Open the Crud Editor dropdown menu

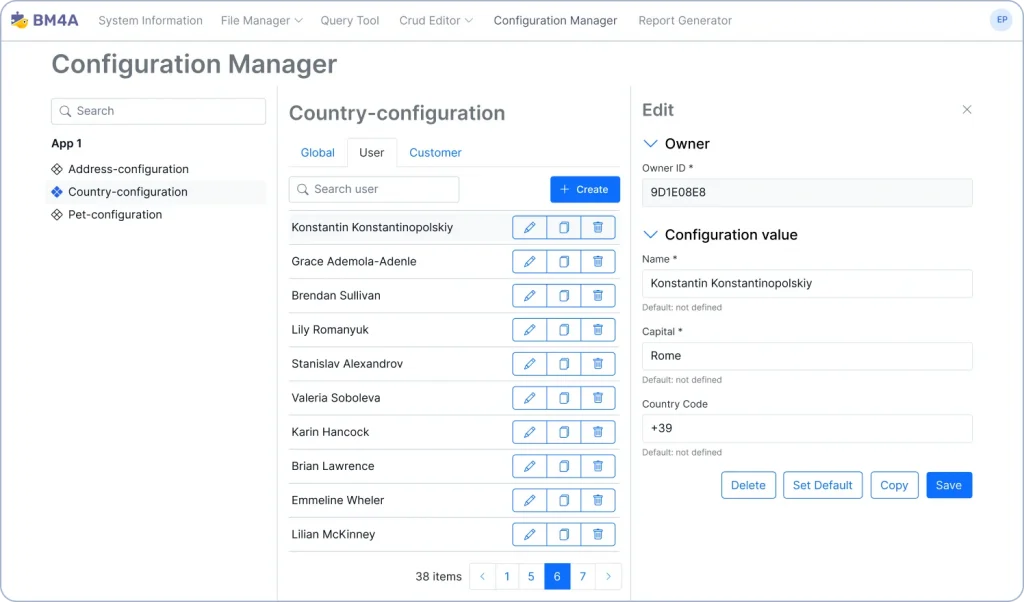pos(436,21)
